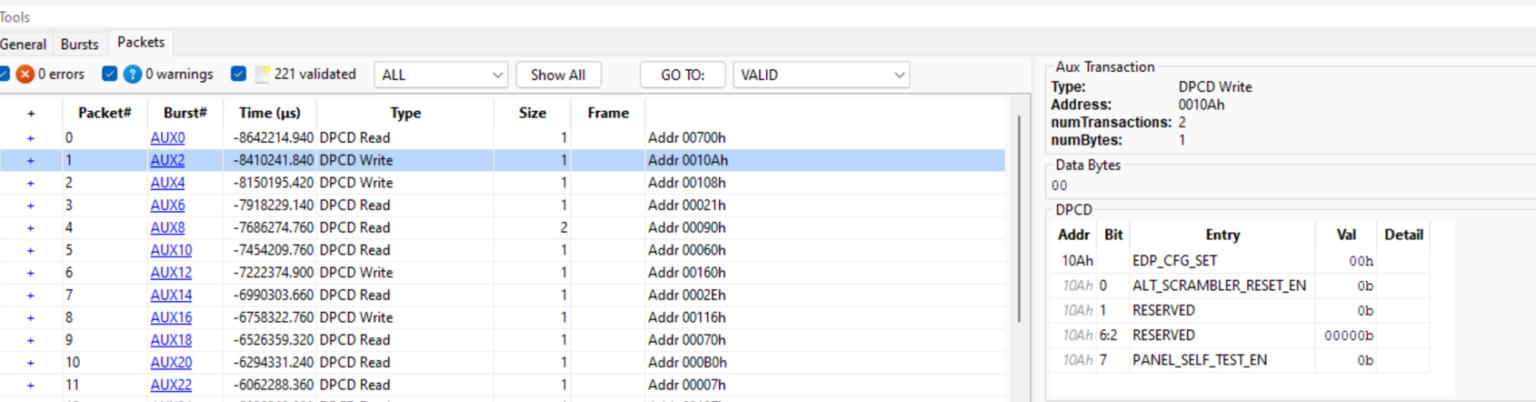Toggle the errors filter checkbox
The image size is (1536, 402).
(x=4, y=74)
